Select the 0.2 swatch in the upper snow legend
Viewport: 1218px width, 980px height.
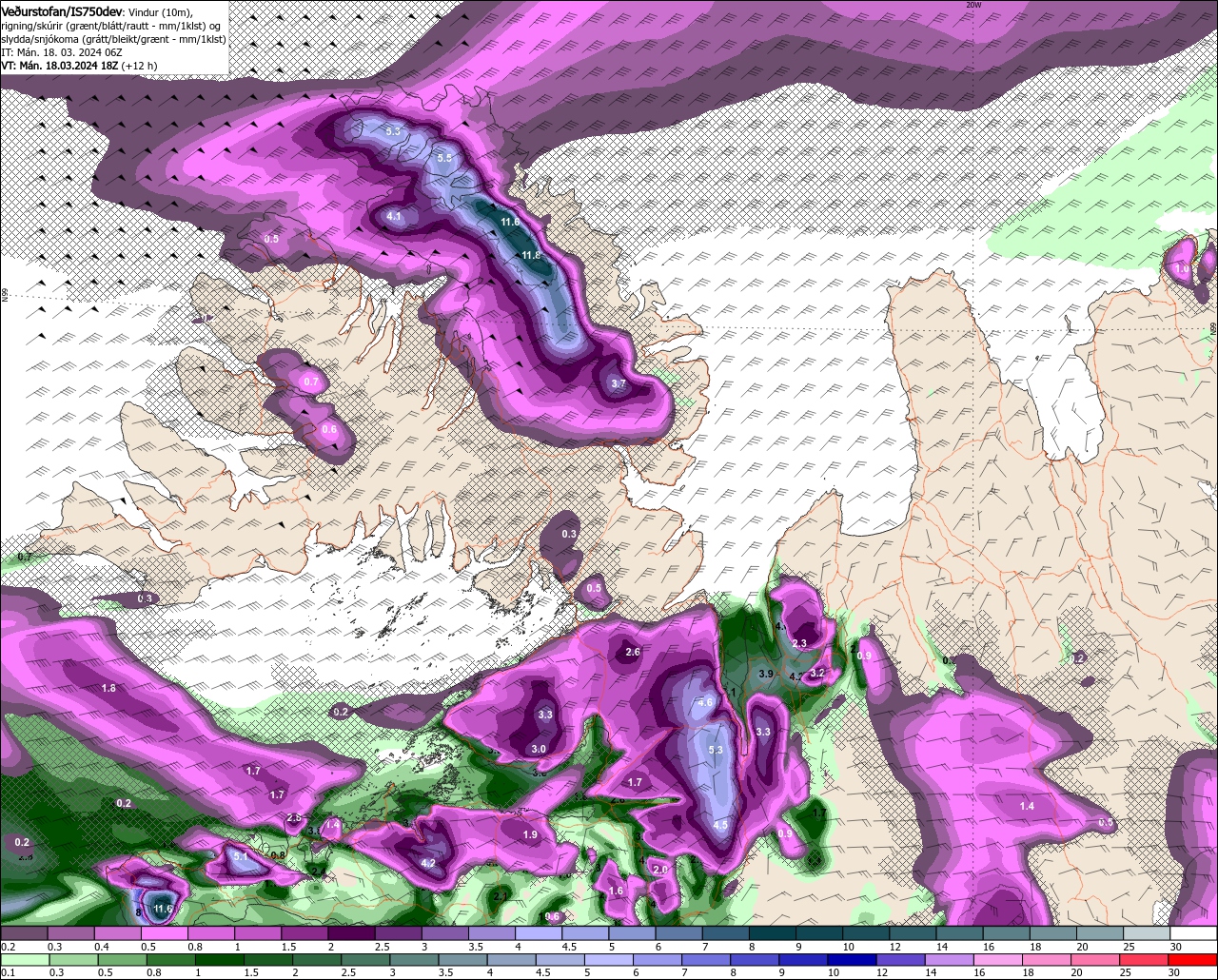[24, 933]
